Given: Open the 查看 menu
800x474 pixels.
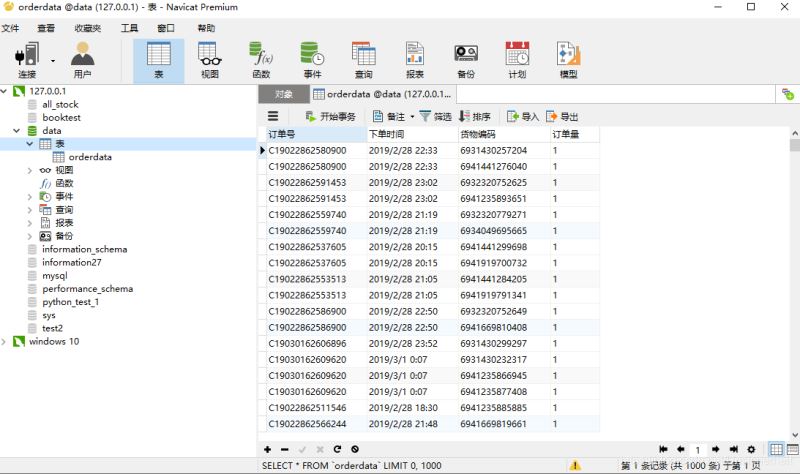Looking at the screenshot, I should click(46, 28).
